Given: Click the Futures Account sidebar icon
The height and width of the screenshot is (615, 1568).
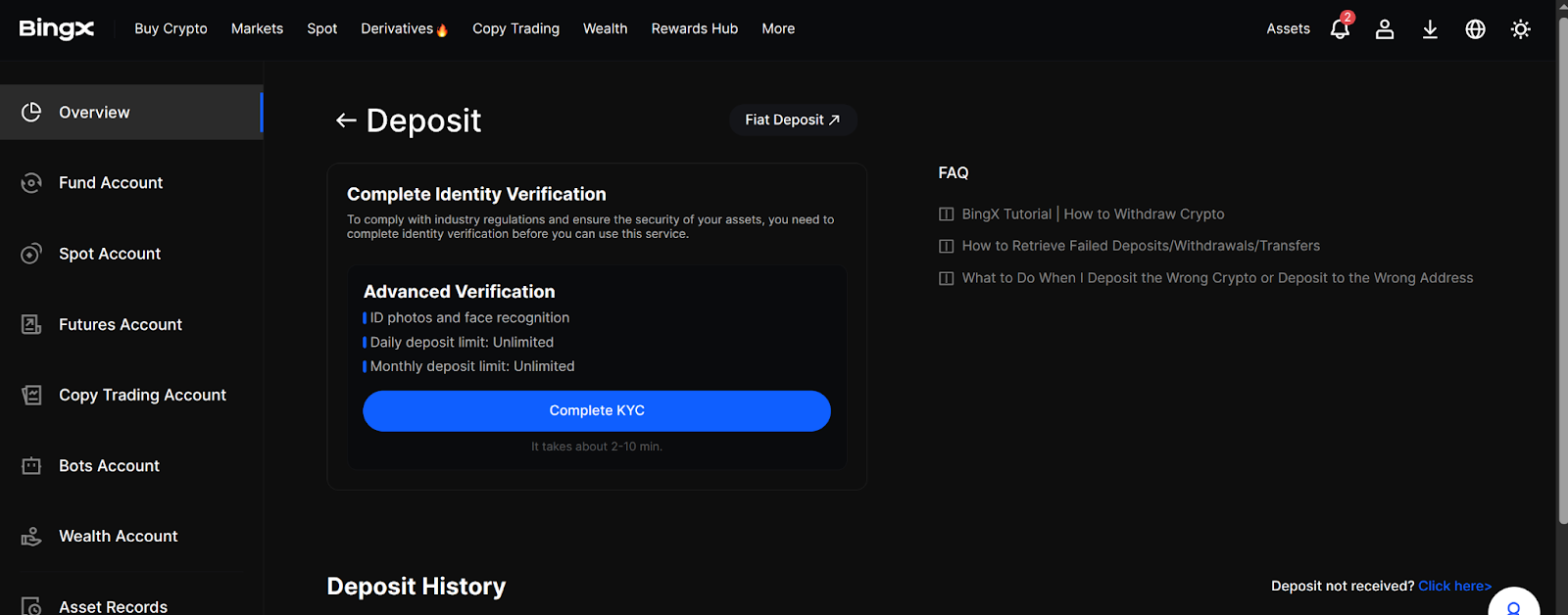Looking at the screenshot, I should pos(31,324).
